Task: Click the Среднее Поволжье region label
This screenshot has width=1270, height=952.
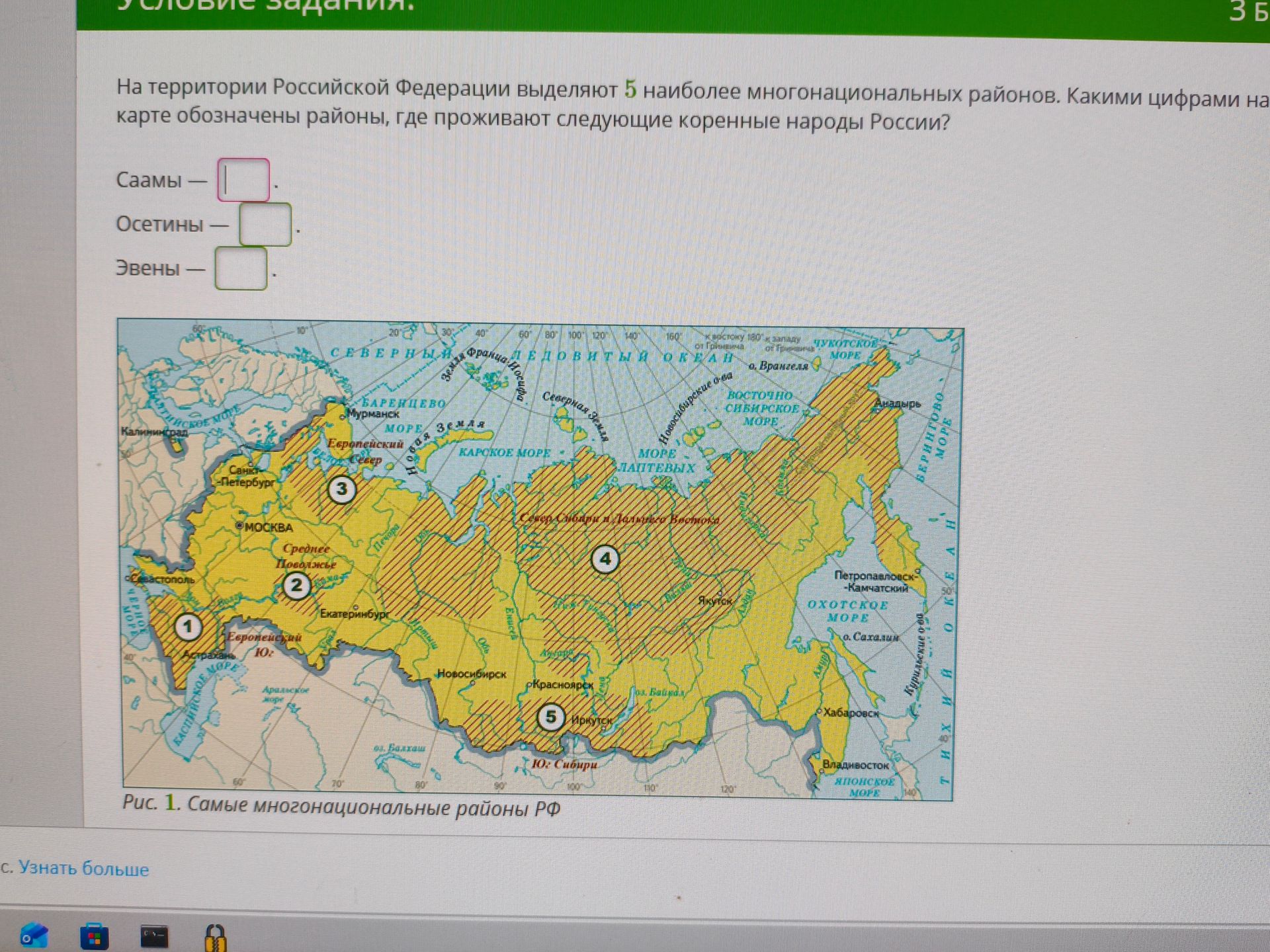Action: click(306, 556)
